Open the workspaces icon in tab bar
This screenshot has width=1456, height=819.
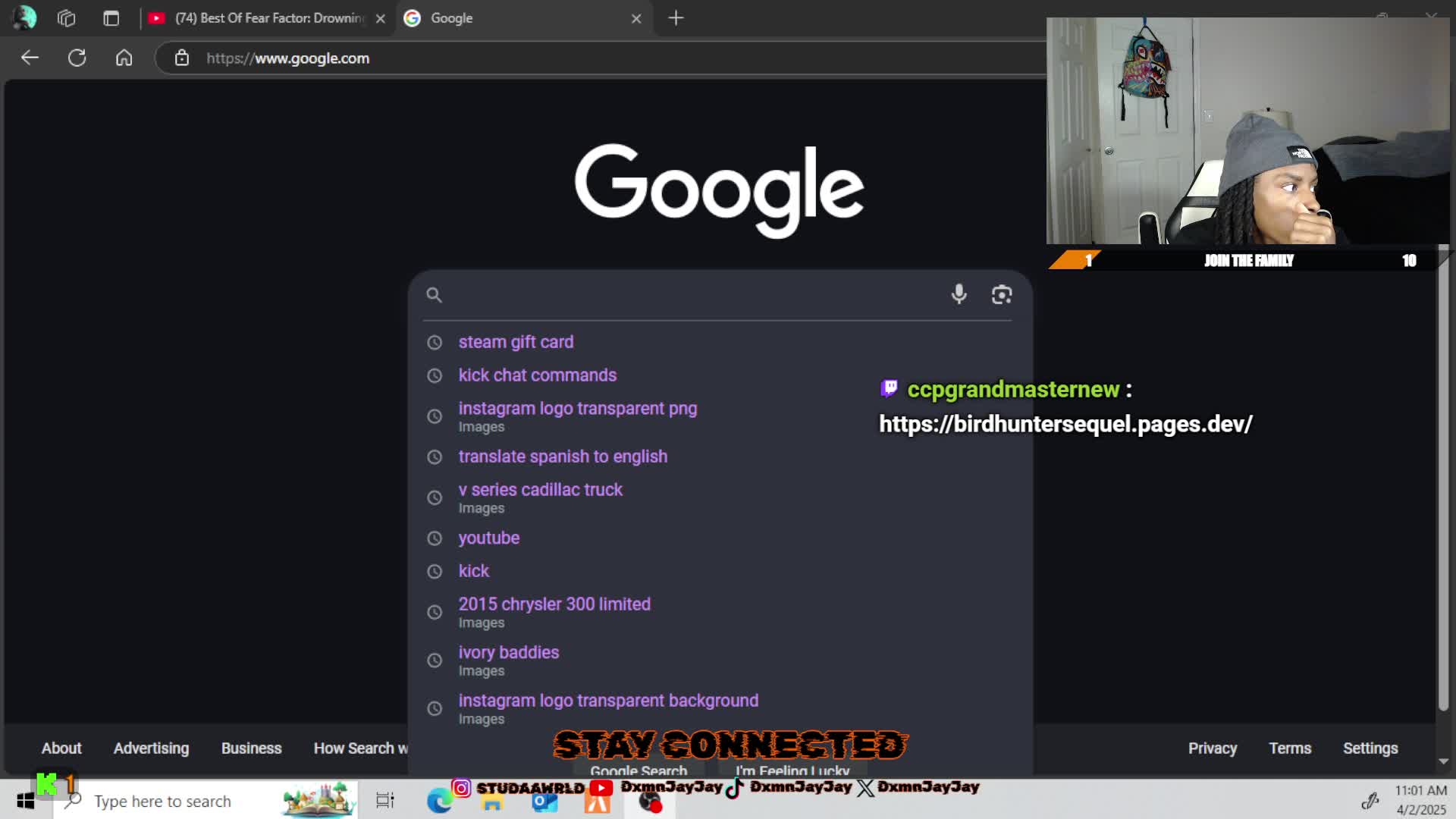tap(67, 17)
